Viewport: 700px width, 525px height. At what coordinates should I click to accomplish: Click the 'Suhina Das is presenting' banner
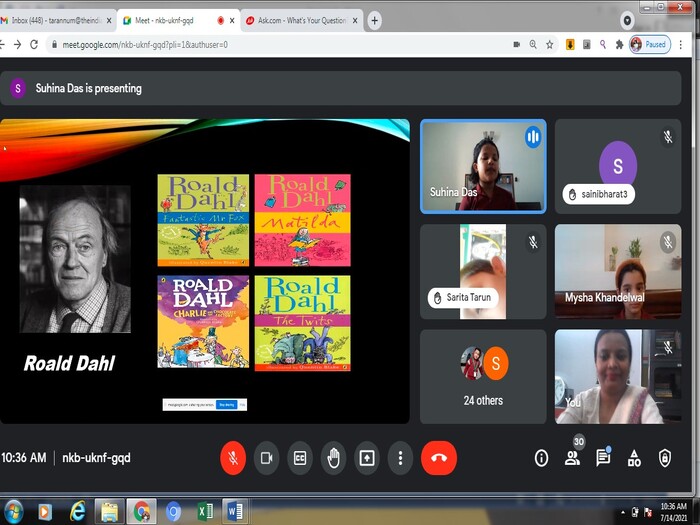(341, 88)
